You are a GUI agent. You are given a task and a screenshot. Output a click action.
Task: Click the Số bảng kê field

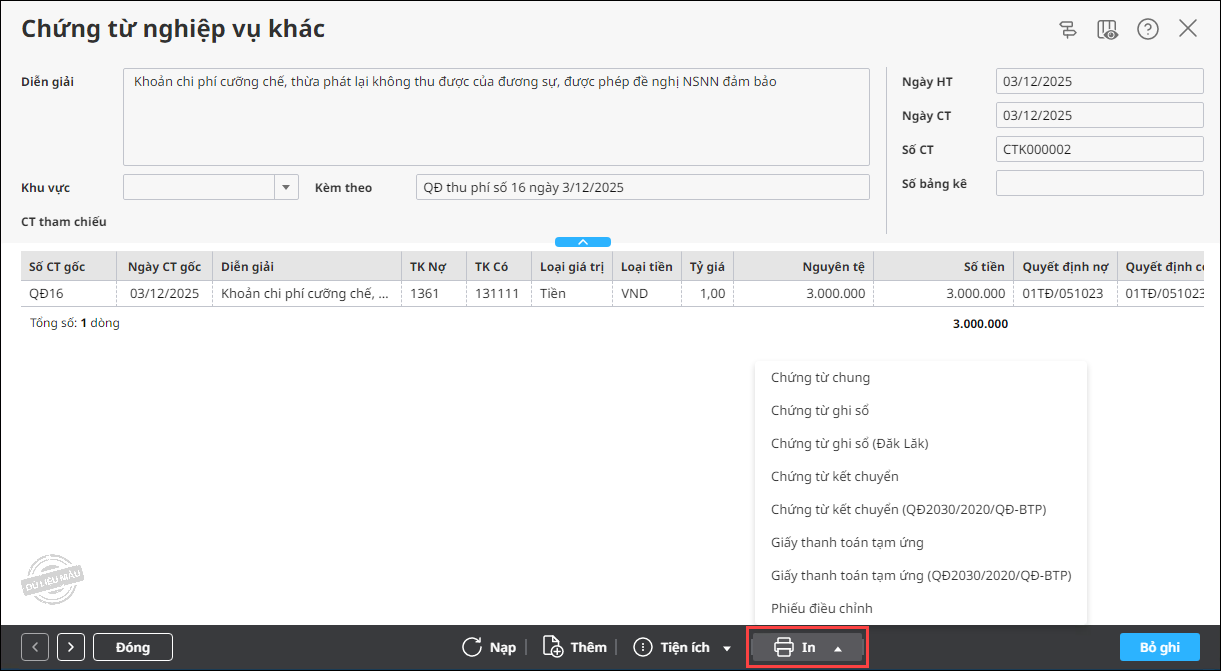[1100, 183]
